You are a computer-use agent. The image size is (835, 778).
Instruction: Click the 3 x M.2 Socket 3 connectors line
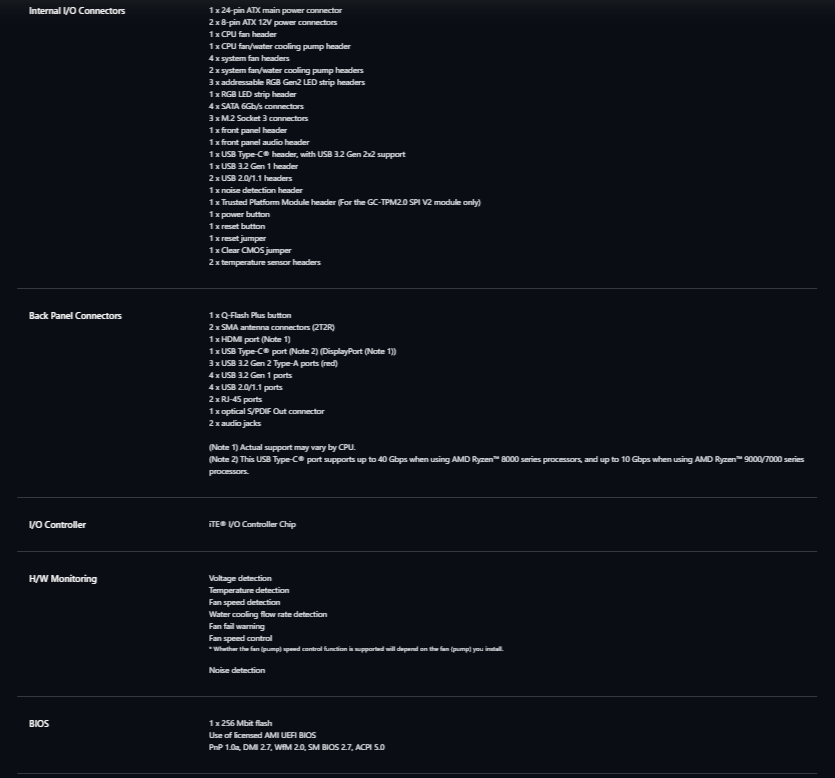click(258, 118)
